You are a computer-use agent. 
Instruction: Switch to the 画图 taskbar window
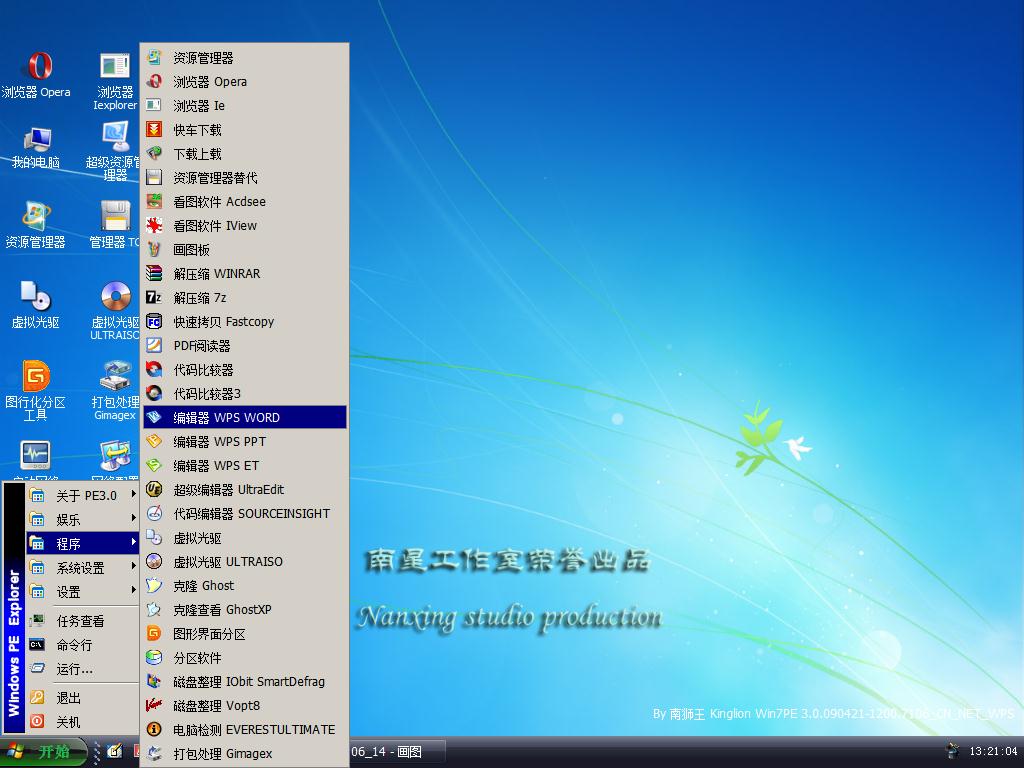click(x=397, y=752)
